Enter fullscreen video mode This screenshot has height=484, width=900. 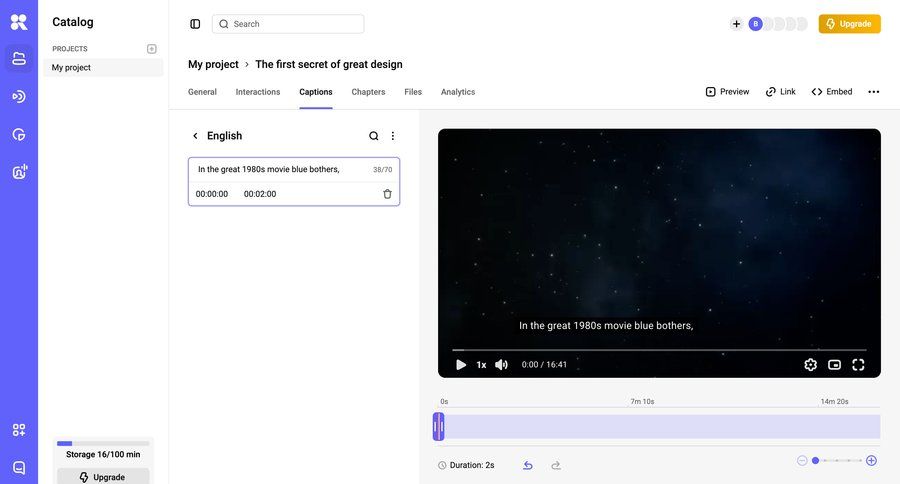click(858, 365)
